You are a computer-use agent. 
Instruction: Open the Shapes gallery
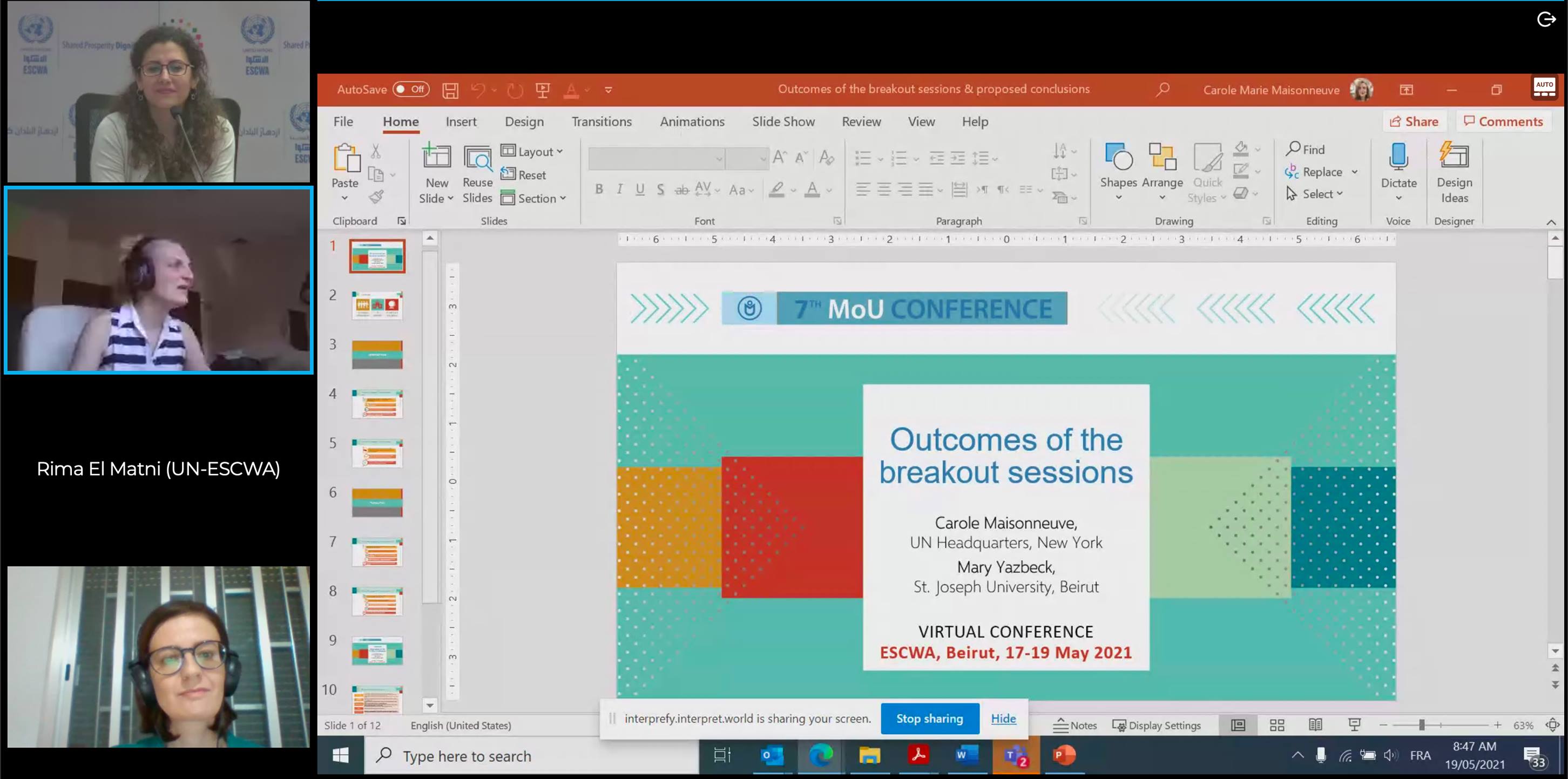1118,172
